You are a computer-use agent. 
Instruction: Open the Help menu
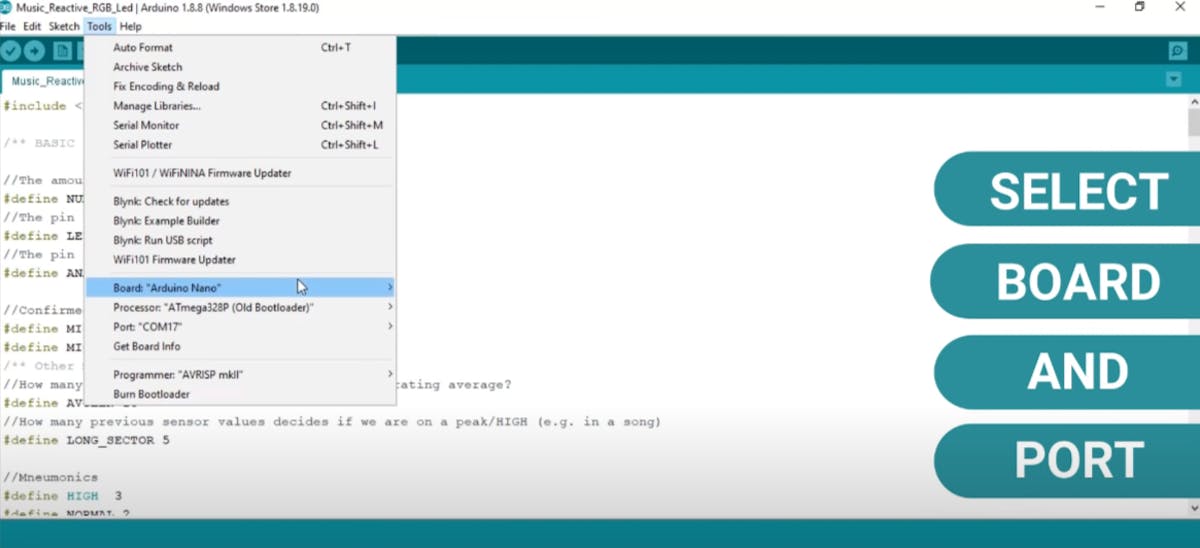pos(130,26)
